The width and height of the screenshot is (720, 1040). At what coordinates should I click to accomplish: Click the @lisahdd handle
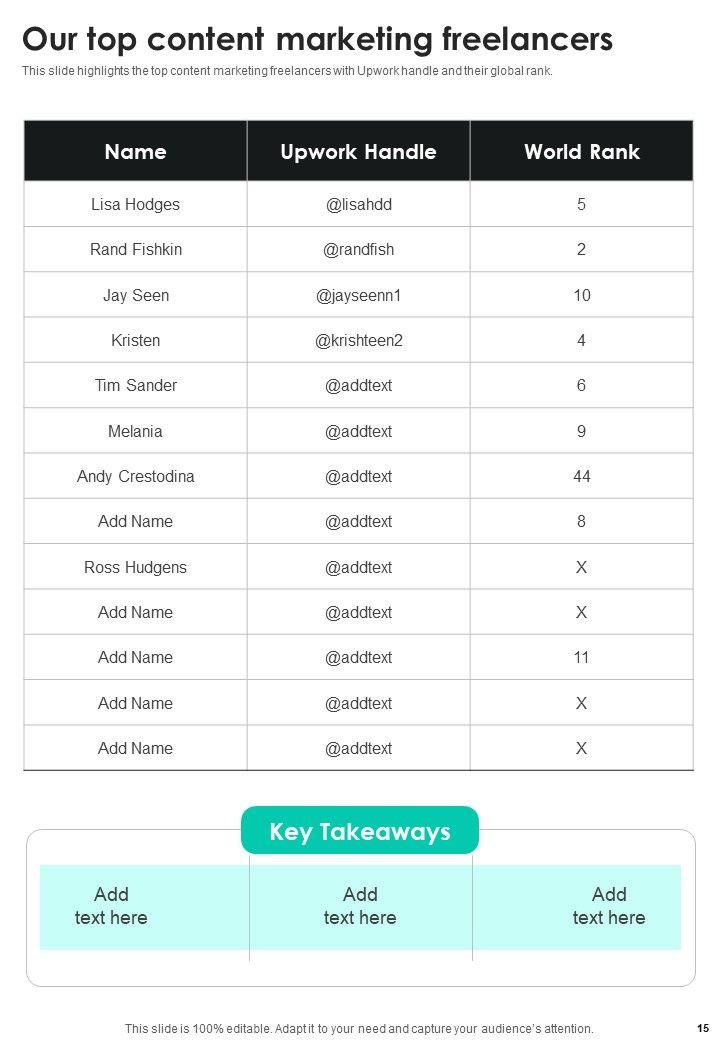coord(358,204)
